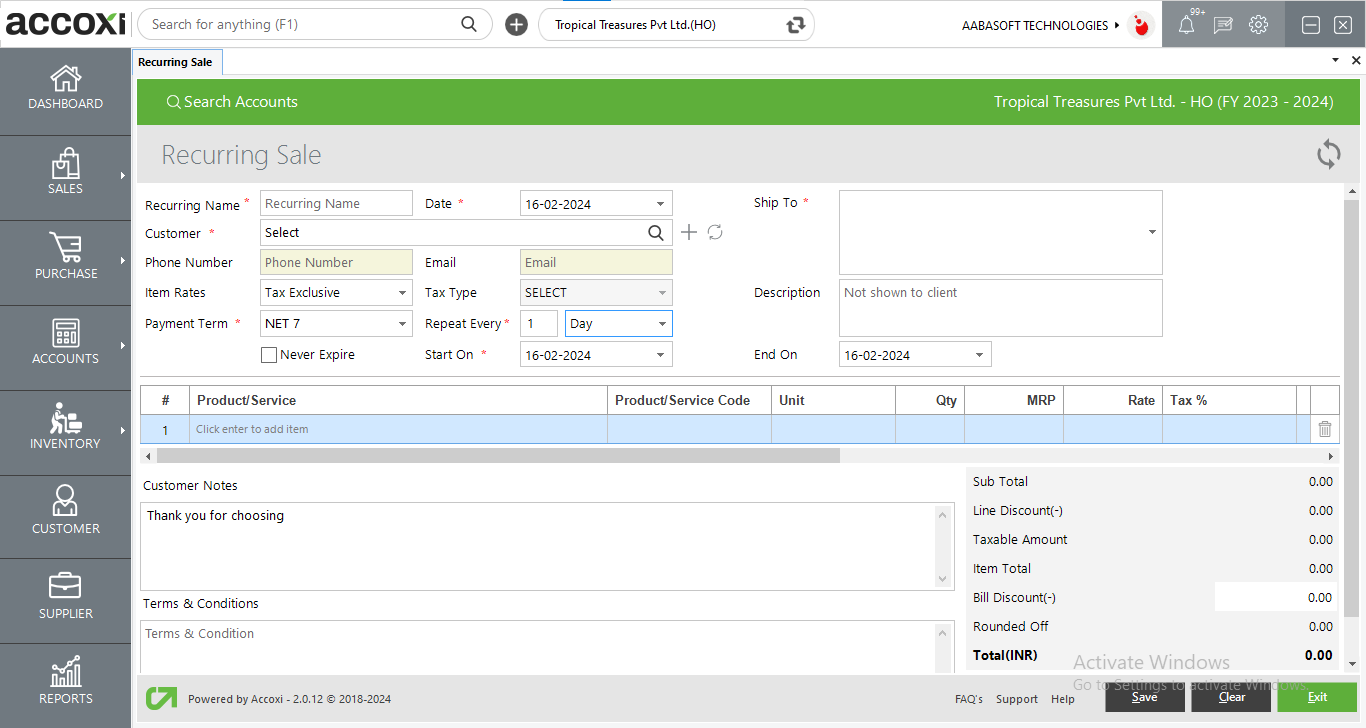This screenshot has height=728, width=1366.
Task: Click the magnifier in the Customer field
Action: point(656,232)
